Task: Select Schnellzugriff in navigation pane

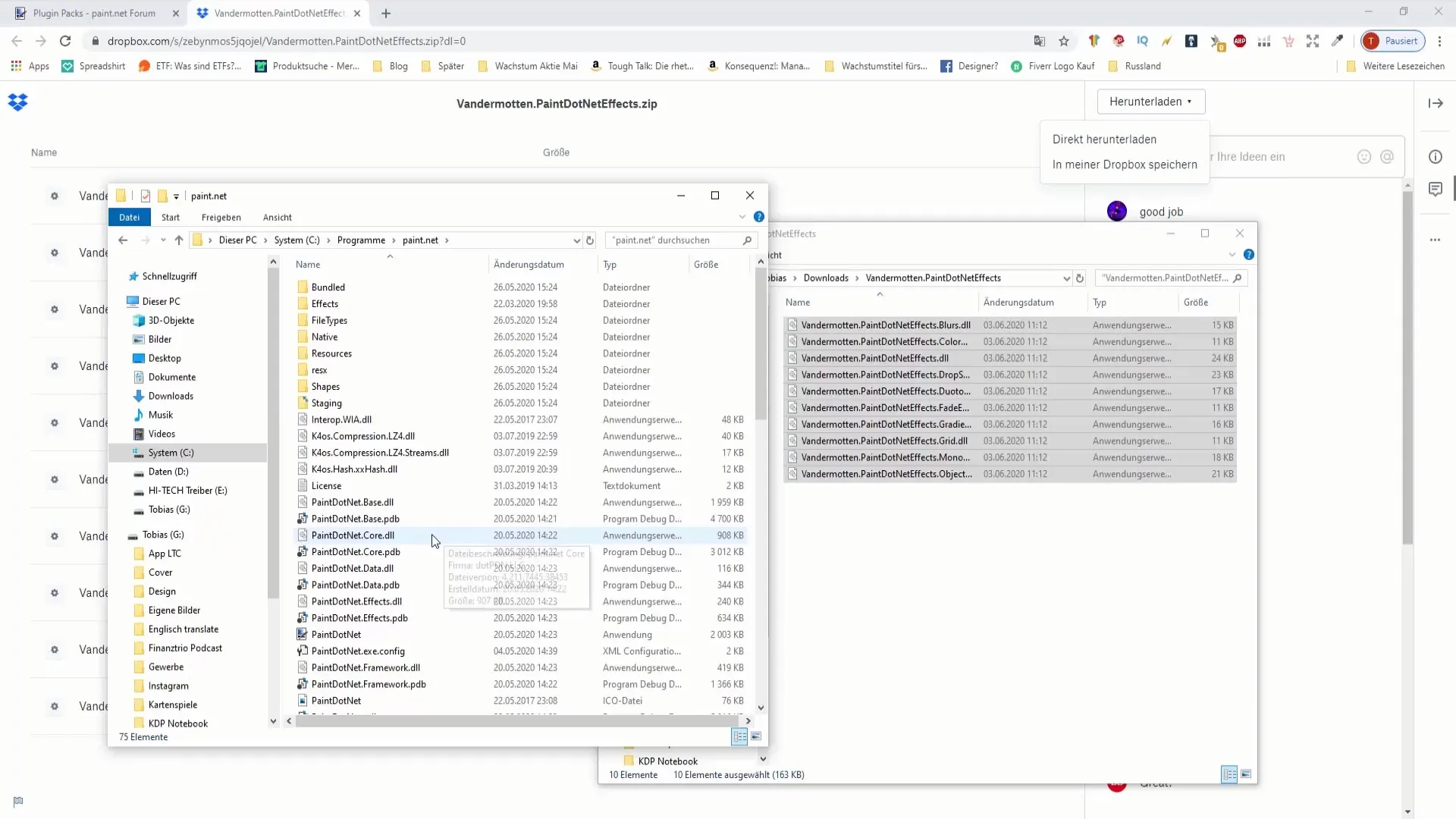Action: point(169,277)
